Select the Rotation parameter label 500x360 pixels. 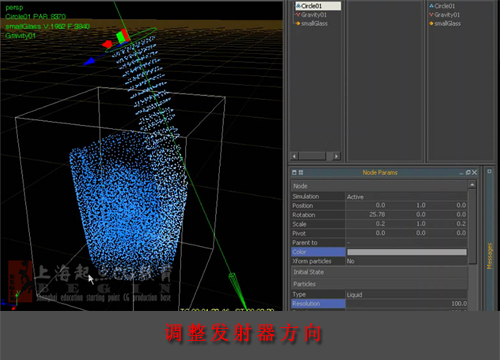(304, 215)
